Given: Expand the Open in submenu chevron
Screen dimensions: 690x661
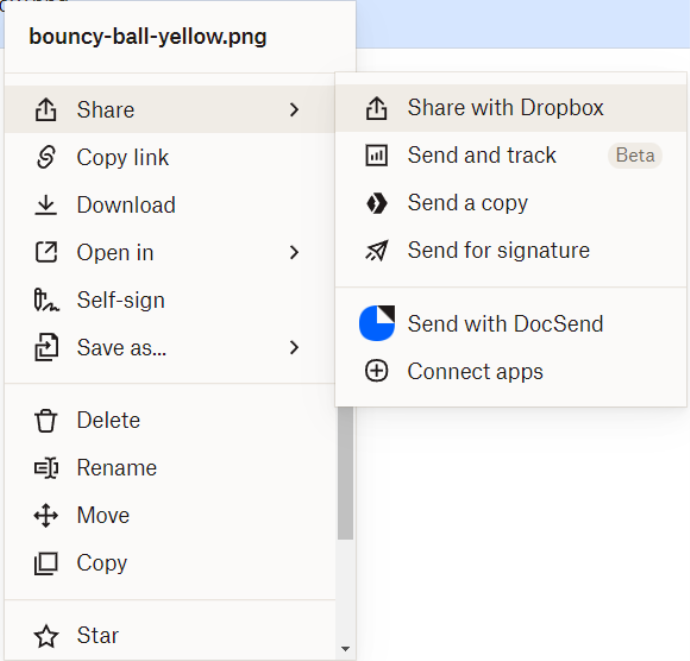Looking at the screenshot, I should 294,252.
